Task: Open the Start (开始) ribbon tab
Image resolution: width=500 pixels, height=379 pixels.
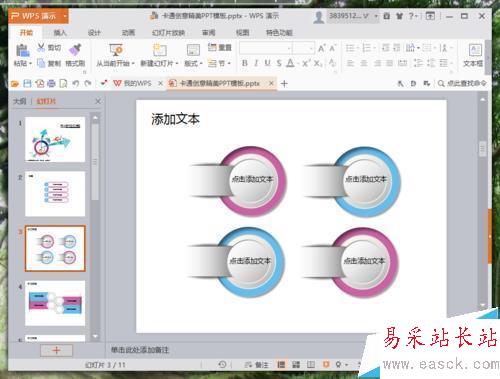Action: [26, 32]
